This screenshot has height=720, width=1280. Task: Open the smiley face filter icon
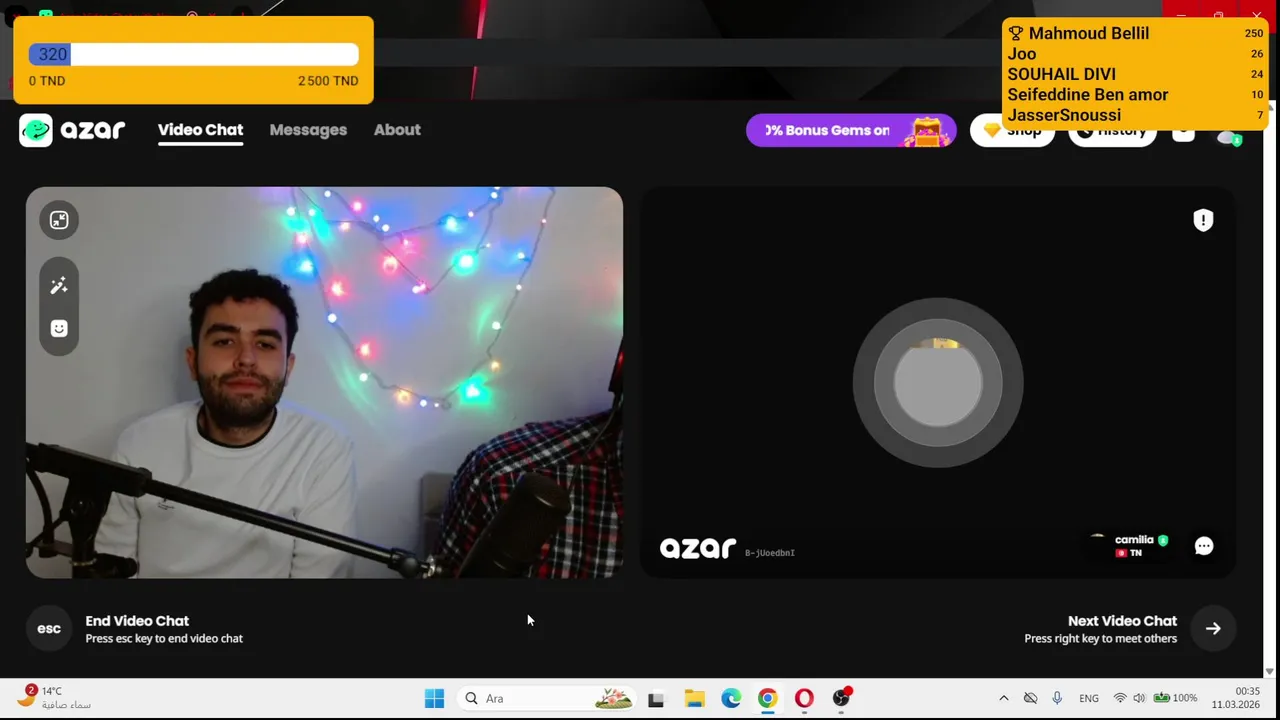coord(59,328)
